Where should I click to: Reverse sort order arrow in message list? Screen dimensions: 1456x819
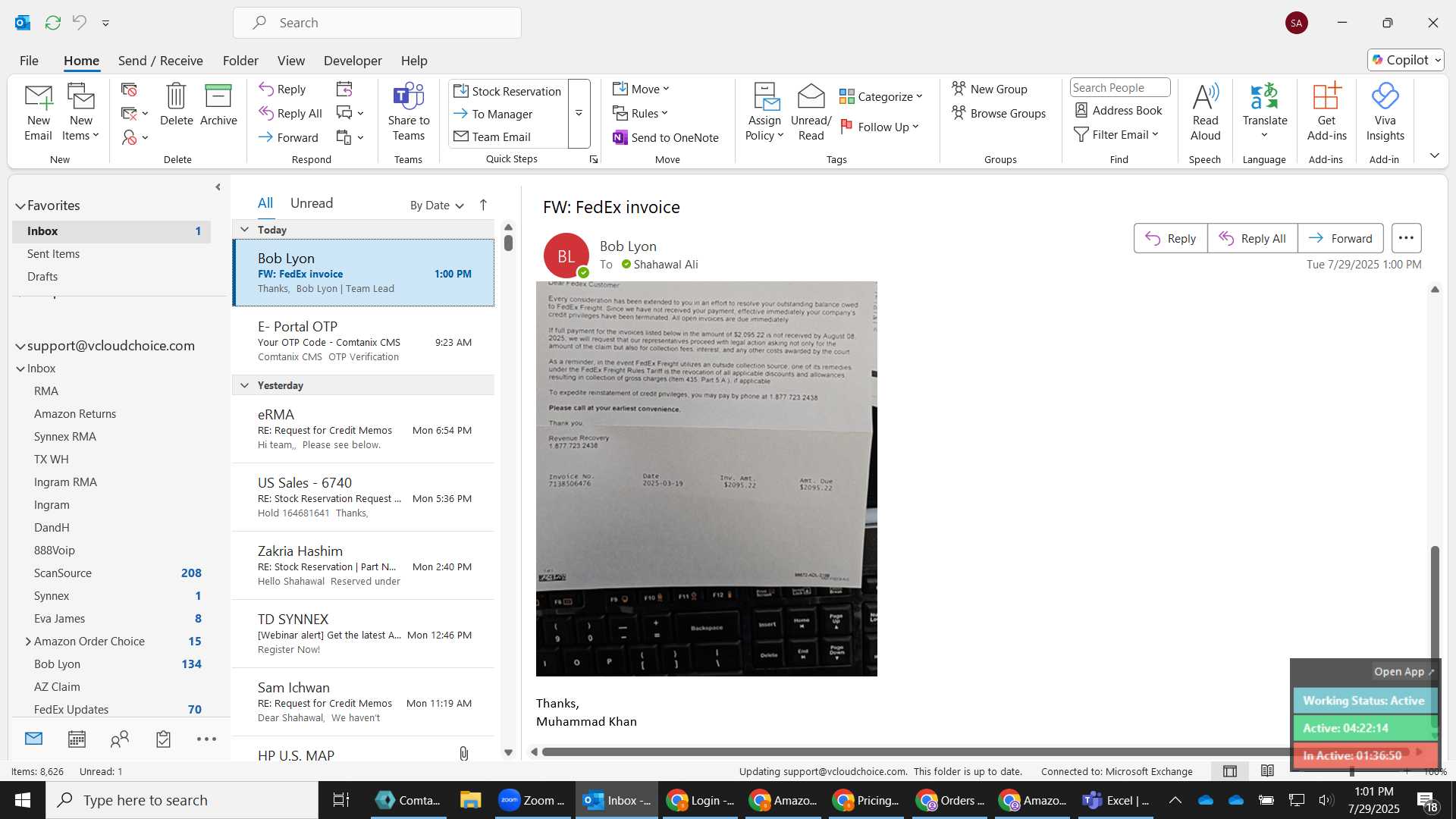(x=483, y=205)
